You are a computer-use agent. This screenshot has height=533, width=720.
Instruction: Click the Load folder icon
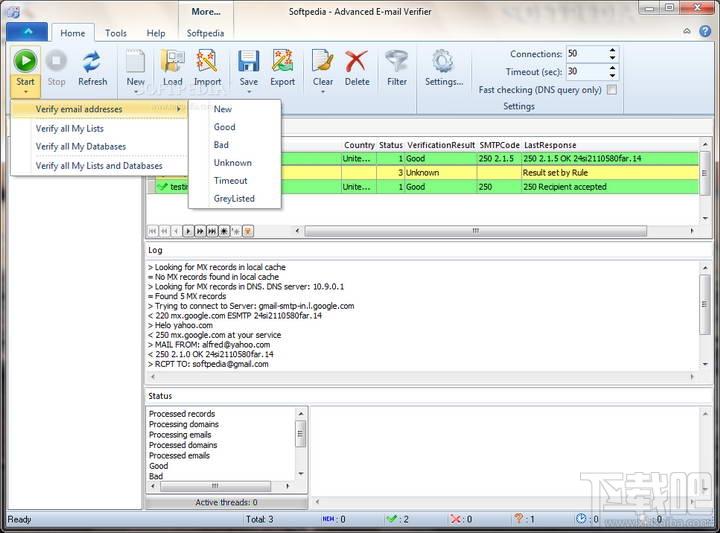173,61
